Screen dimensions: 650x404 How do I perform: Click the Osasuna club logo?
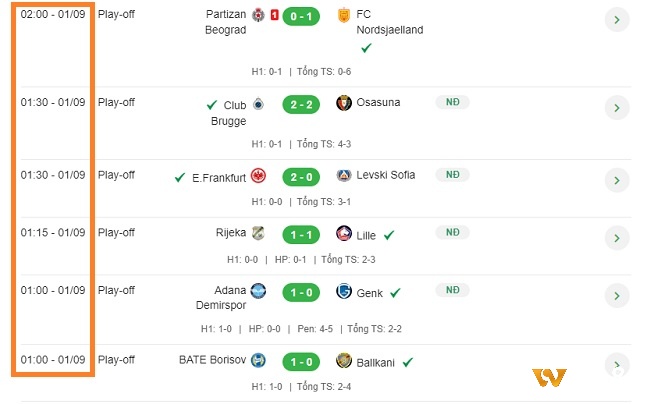tap(344, 103)
